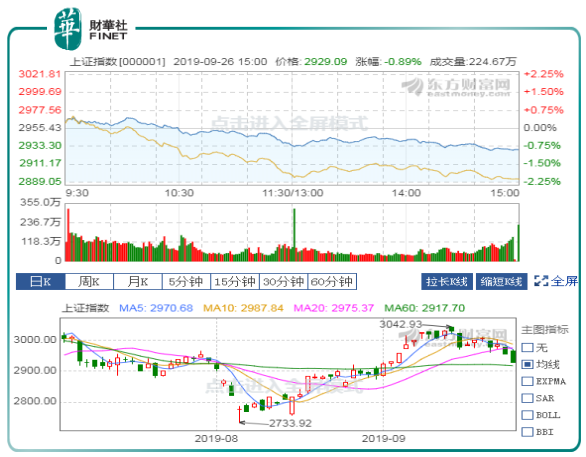Enable the BOLL indicator checkbox

527,415
